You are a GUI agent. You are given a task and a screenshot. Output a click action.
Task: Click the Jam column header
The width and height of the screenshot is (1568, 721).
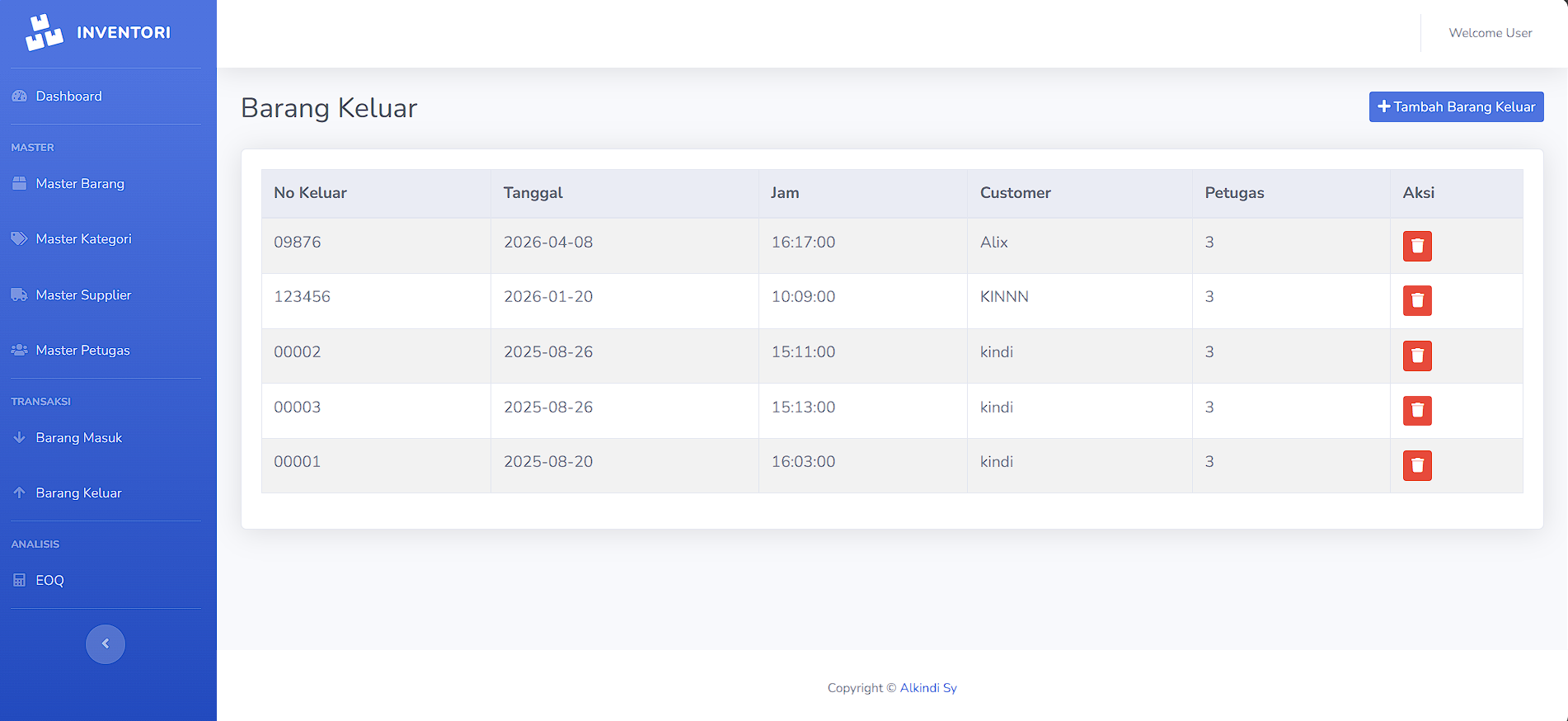tap(863, 193)
